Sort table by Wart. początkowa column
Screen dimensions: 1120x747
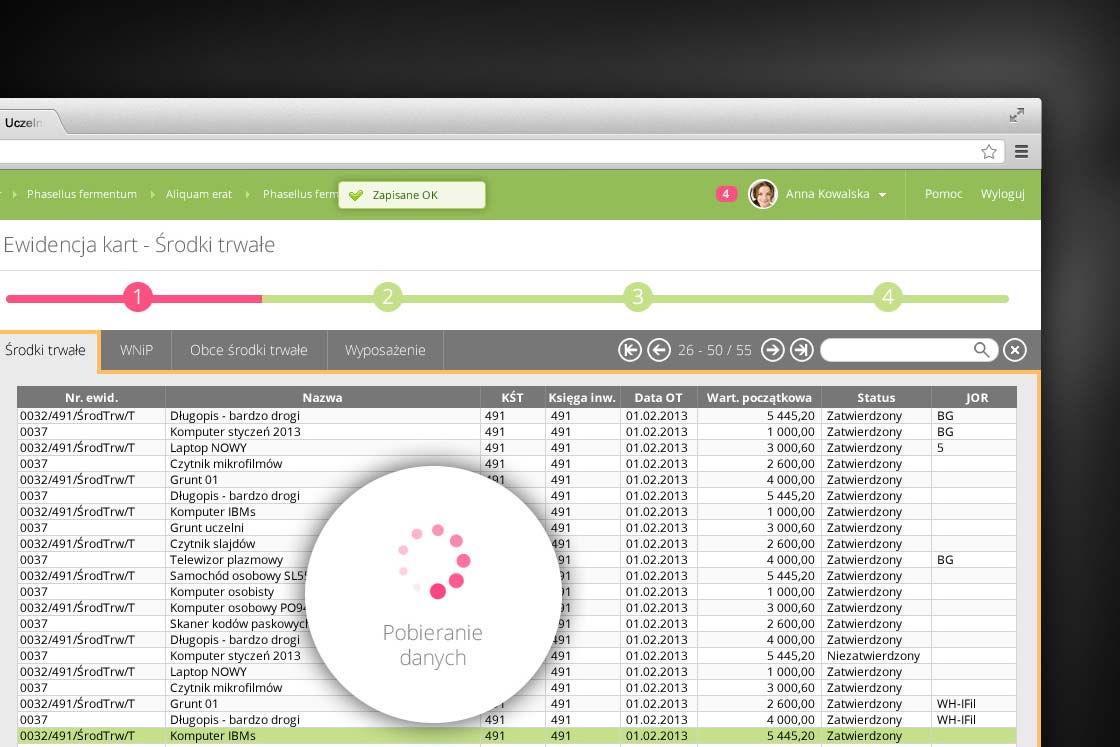759,398
